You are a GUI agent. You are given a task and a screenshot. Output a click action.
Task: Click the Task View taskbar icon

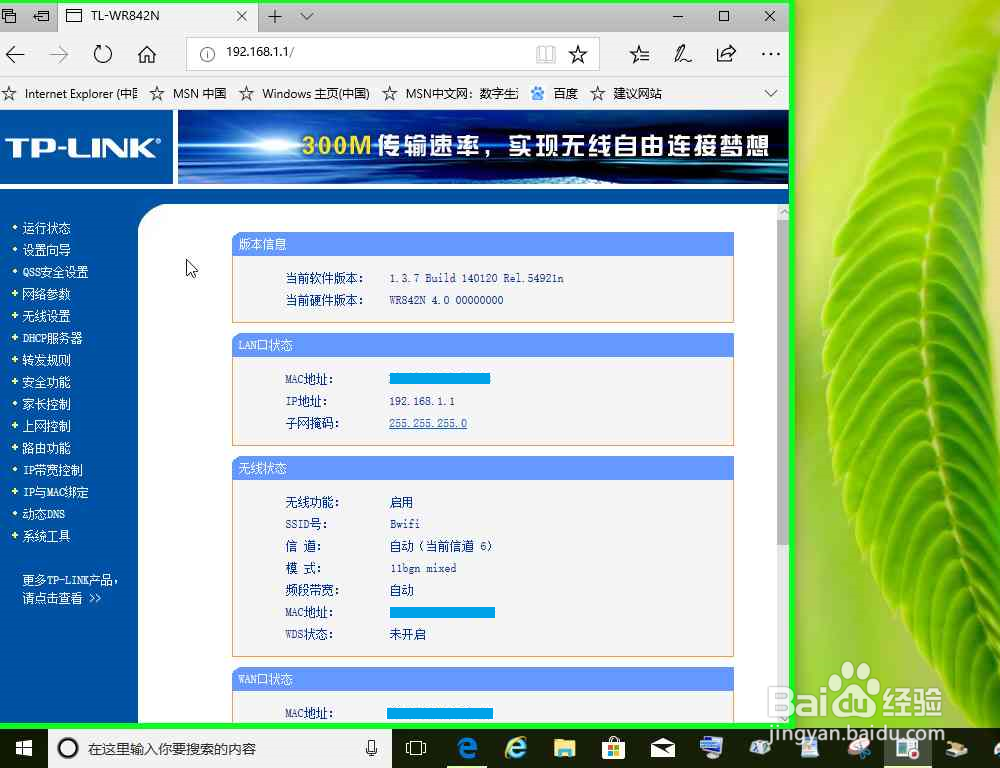pos(416,748)
